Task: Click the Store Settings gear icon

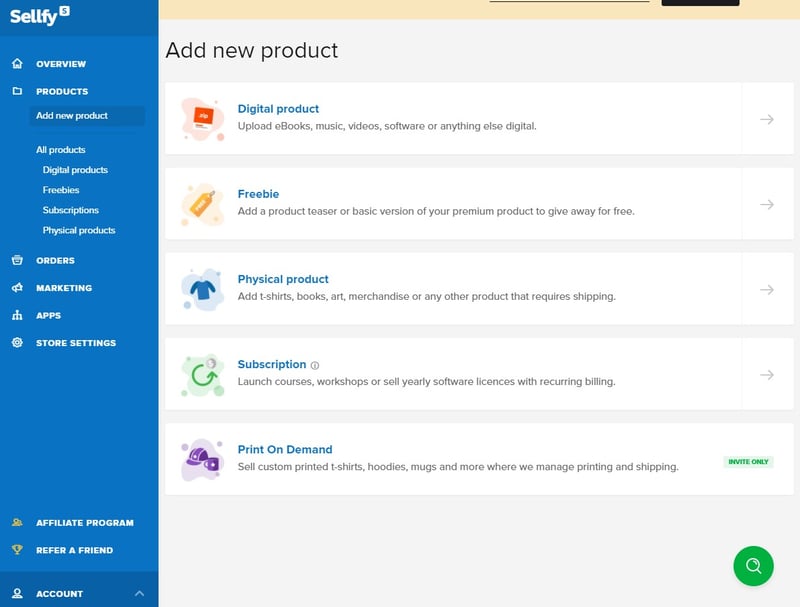Action: 17,343
